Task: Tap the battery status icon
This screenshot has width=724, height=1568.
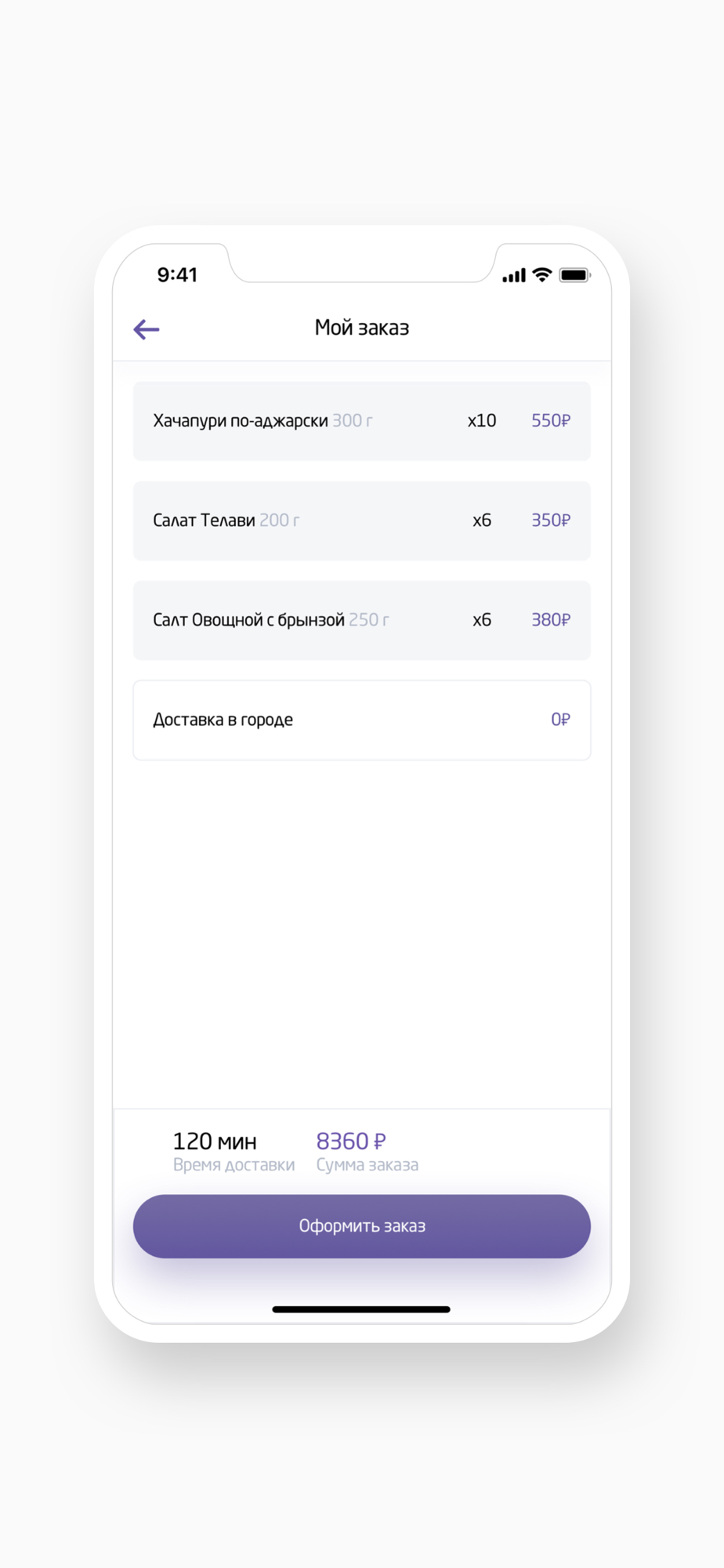Action: tap(574, 275)
